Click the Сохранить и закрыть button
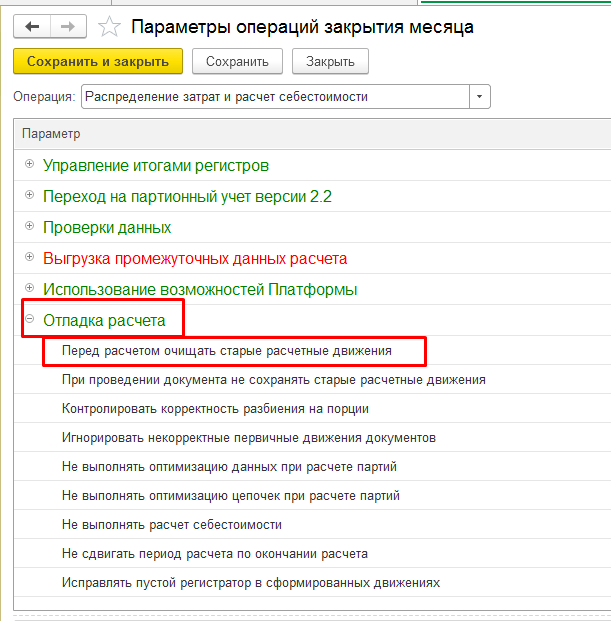Screen dimensions: 611x621 tap(98, 61)
